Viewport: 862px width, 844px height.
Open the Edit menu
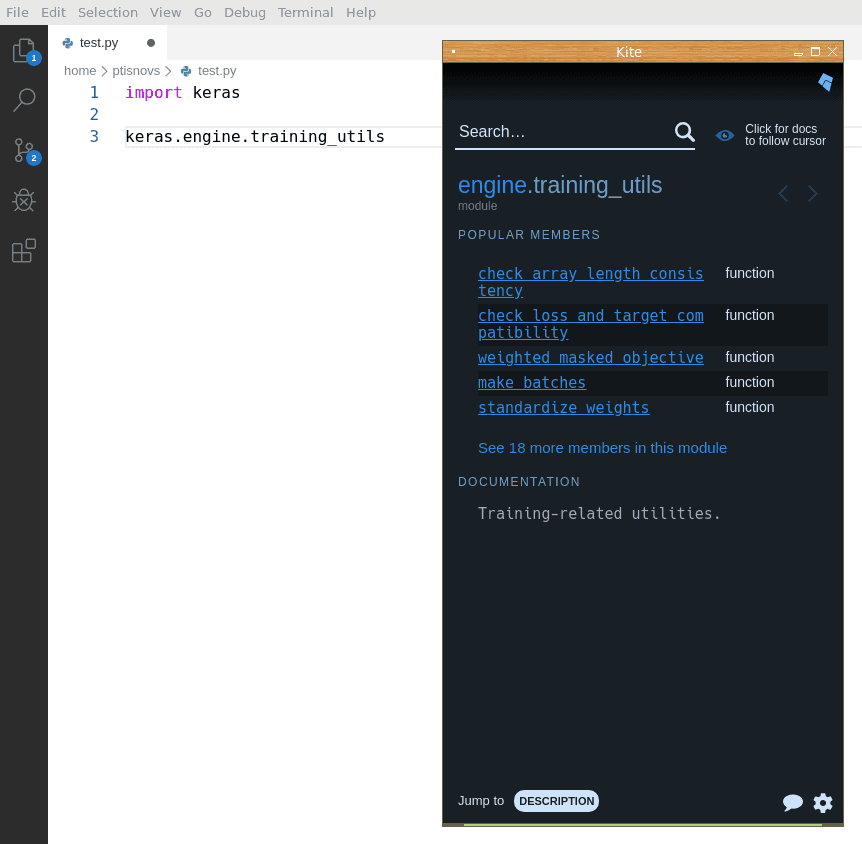tap(53, 13)
